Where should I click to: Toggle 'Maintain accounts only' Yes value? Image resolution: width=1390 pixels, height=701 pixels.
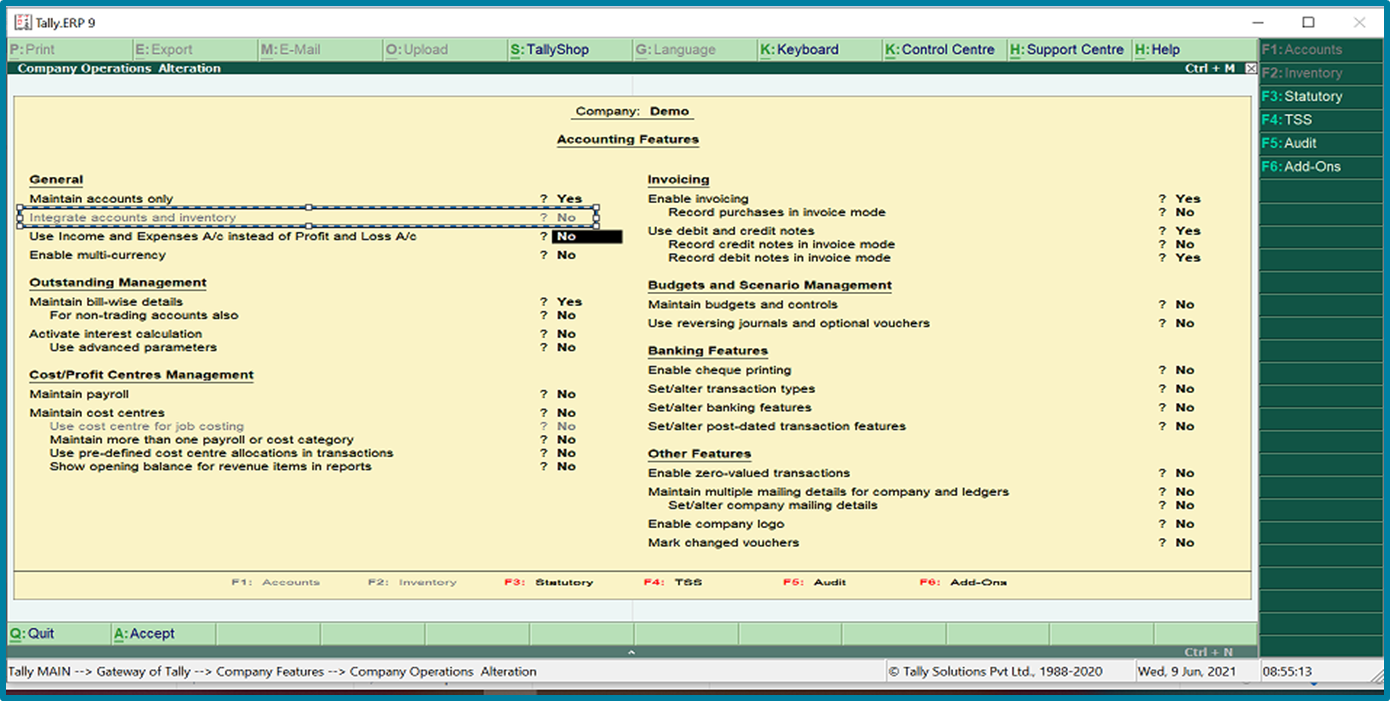(569, 199)
